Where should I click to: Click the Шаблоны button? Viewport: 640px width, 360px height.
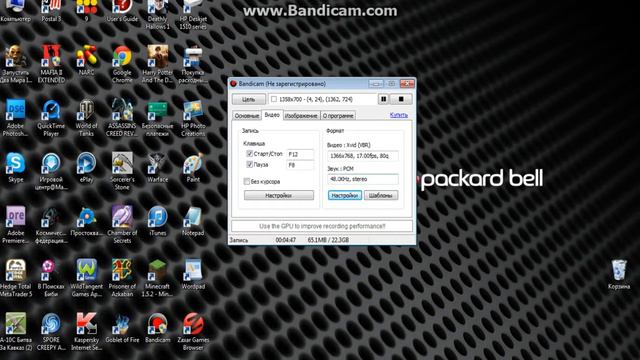(x=380, y=196)
